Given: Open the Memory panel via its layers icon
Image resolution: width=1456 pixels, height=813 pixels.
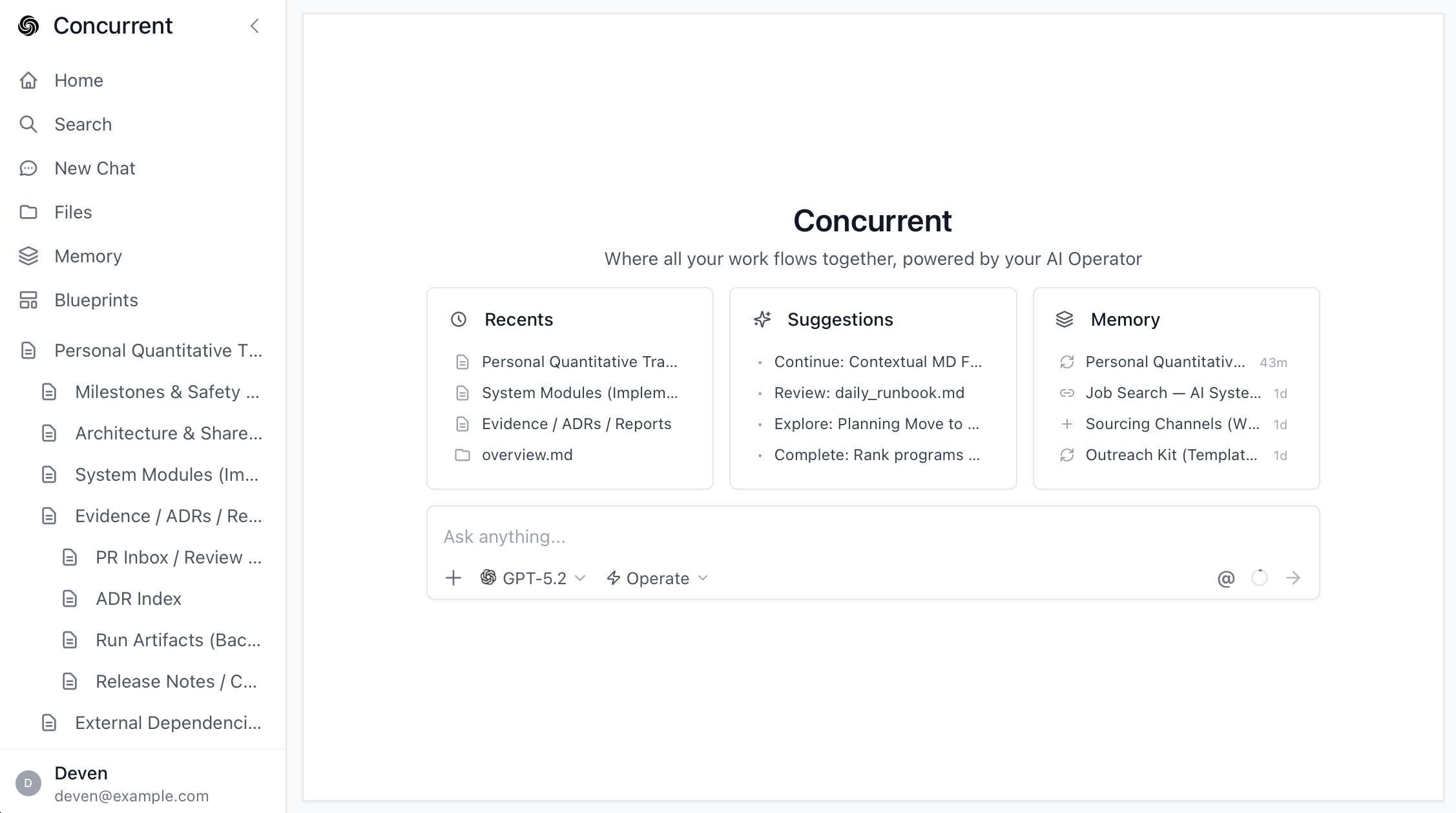Looking at the screenshot, I should pos(28,256).
